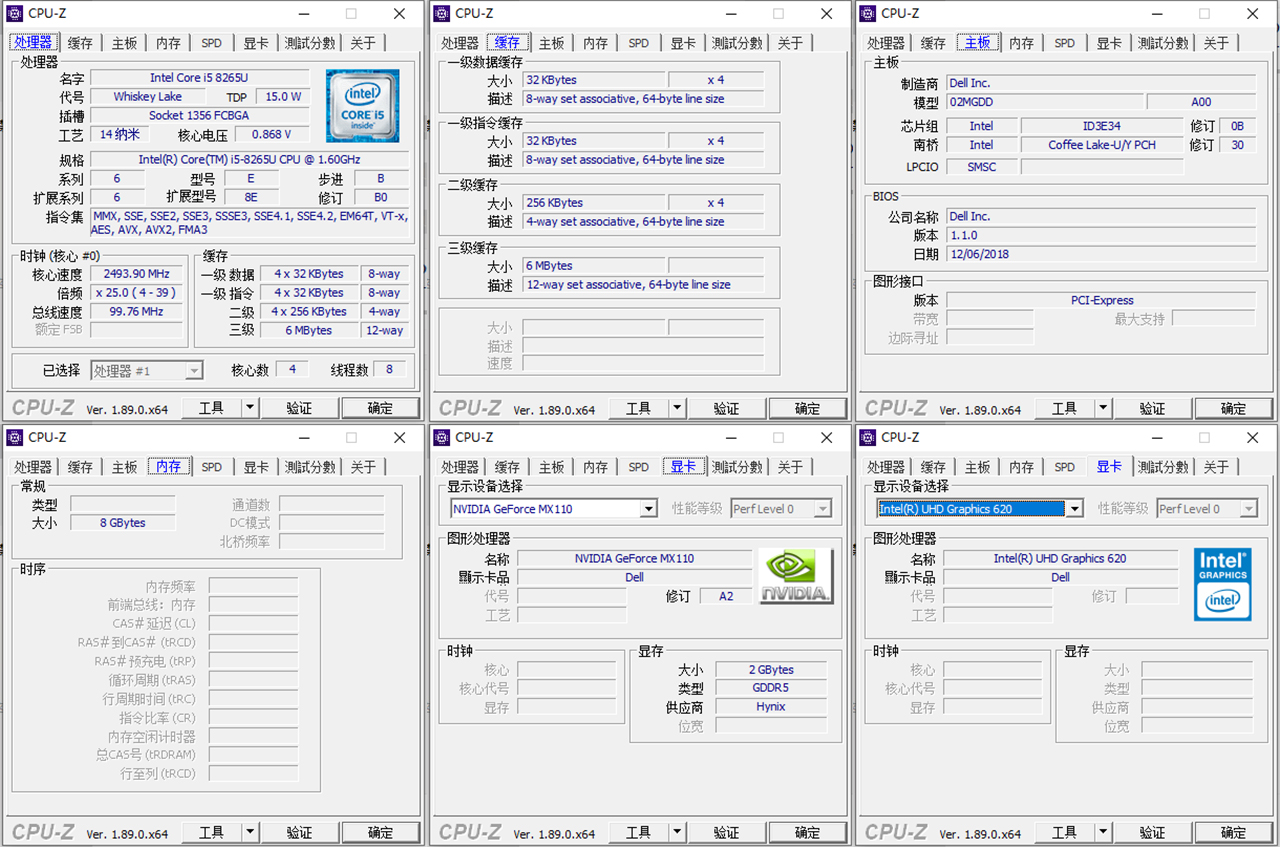Viewport: 1280px width, 847px height.
Task: Click 验证 button in processor info window
Action: pos(299,408)
